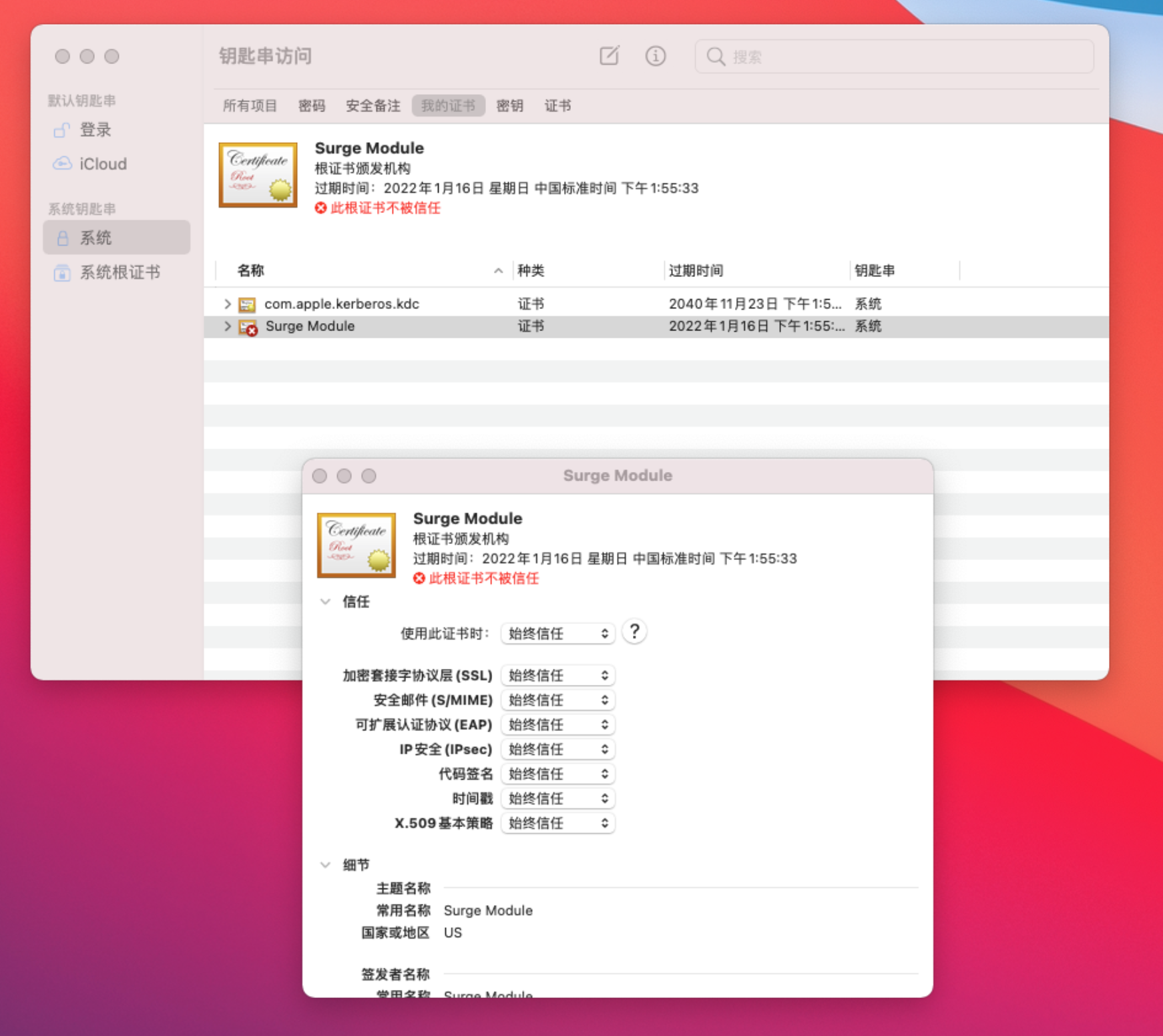Switch to the 我的证书 tab
The image size is (1163, 1036).
click(448, 106)
